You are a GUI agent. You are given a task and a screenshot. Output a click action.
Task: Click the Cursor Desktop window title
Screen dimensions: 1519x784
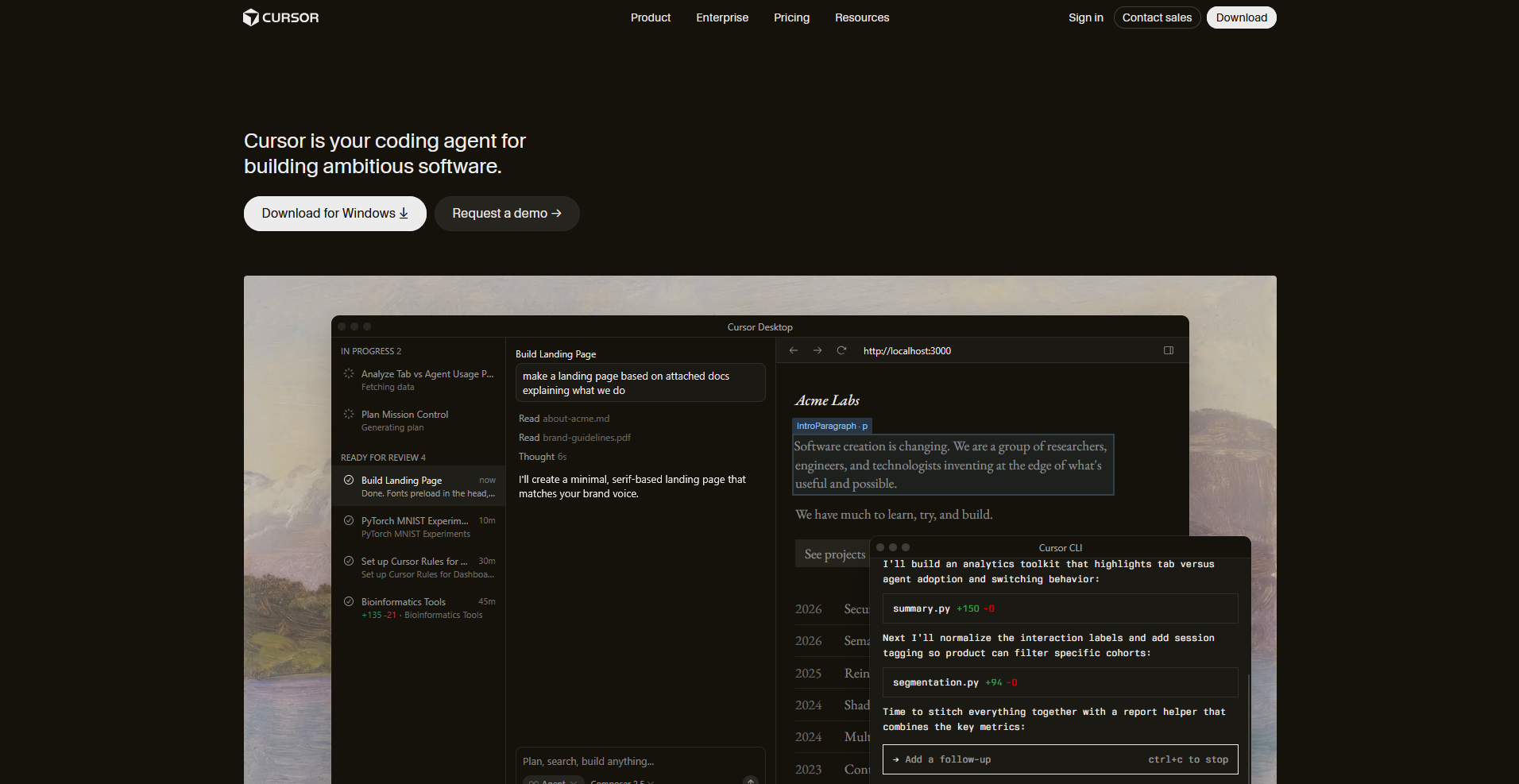759,327
